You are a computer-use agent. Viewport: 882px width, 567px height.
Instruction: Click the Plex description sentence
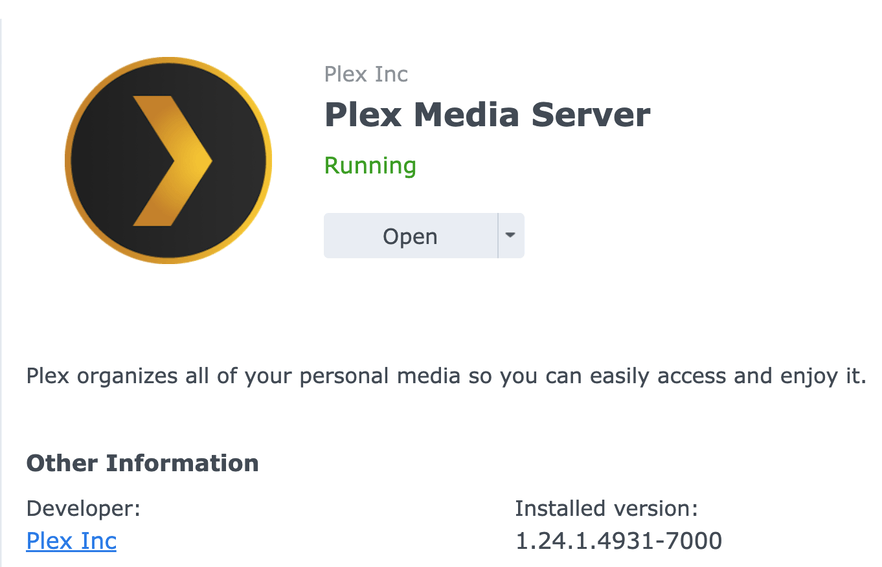[445, 377]
